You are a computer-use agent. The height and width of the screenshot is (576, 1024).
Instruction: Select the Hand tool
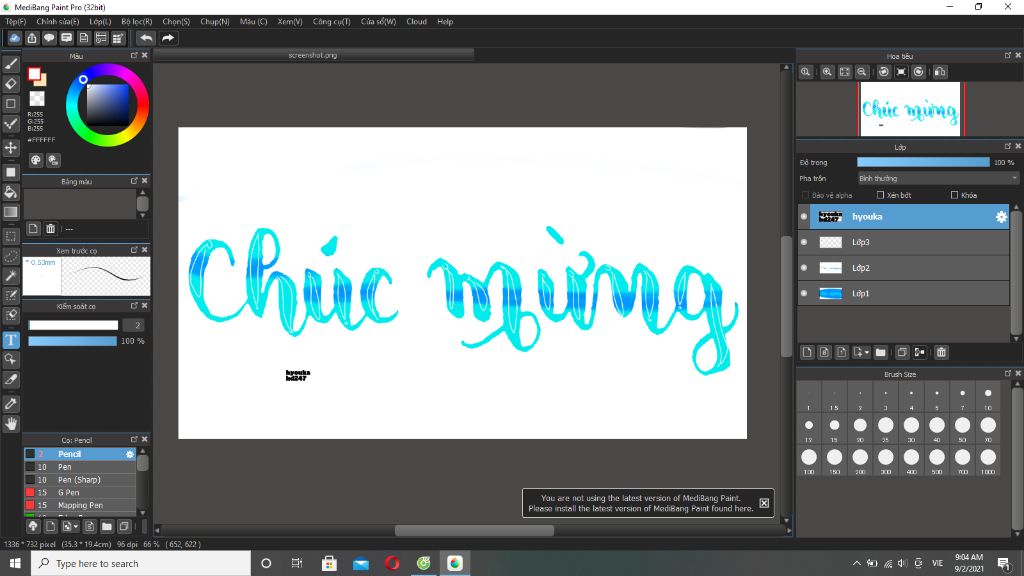pyautogui.click(x=11, y=424)
